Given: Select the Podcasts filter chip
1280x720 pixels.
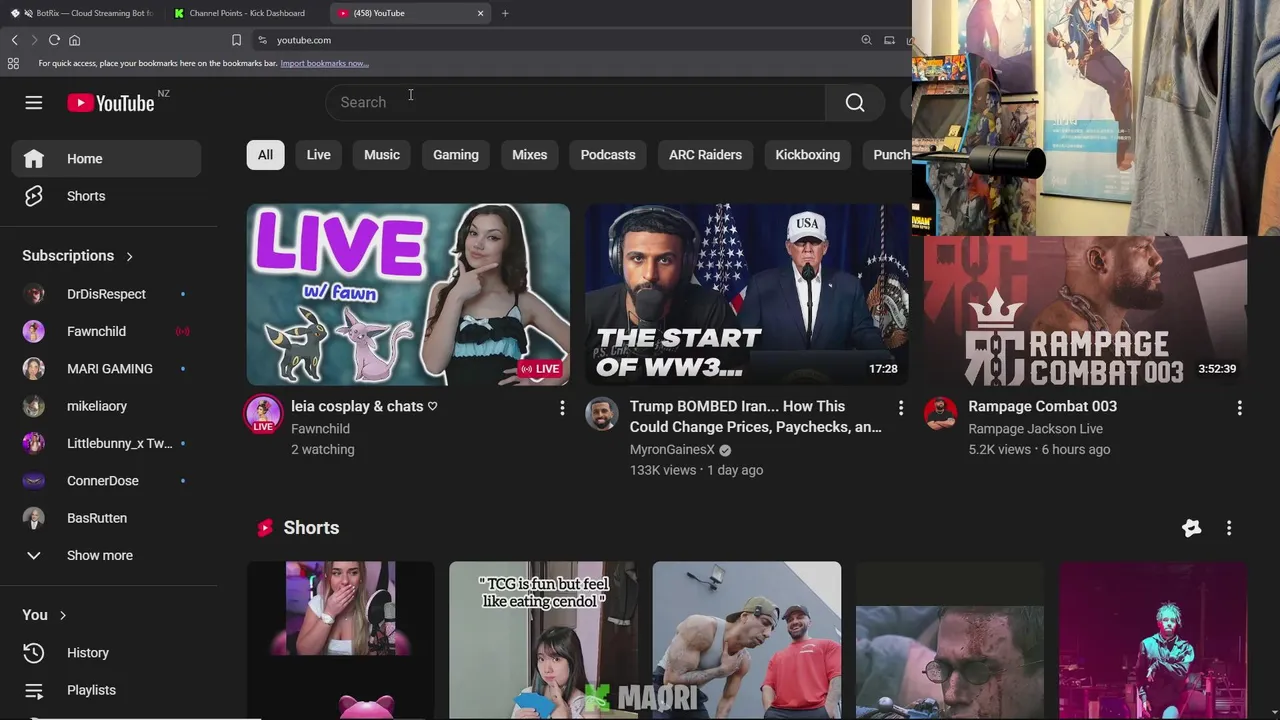Looking at the screenshot, I should [x=608, y=155].
